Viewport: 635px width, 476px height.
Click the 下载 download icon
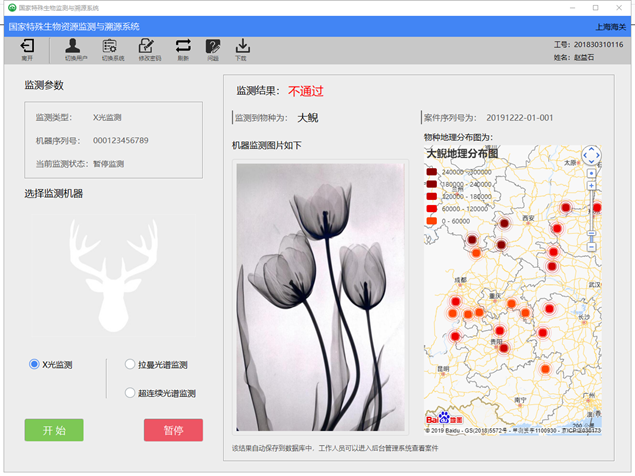click(x=242, y=48)
